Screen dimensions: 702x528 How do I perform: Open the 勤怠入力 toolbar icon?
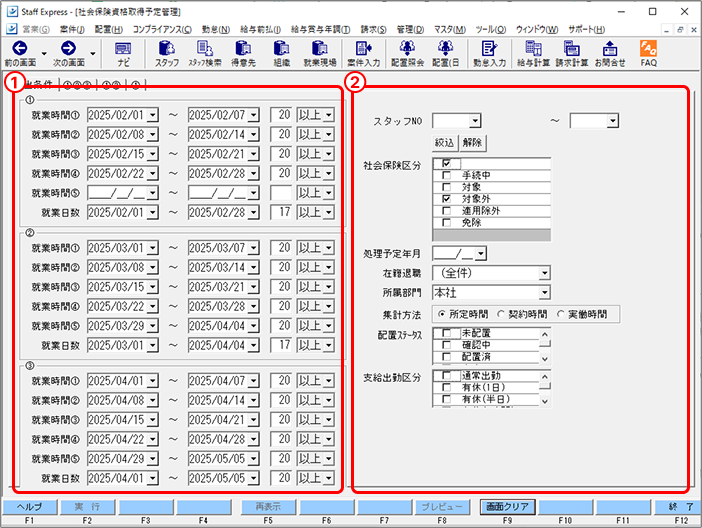tap(489, 48)
